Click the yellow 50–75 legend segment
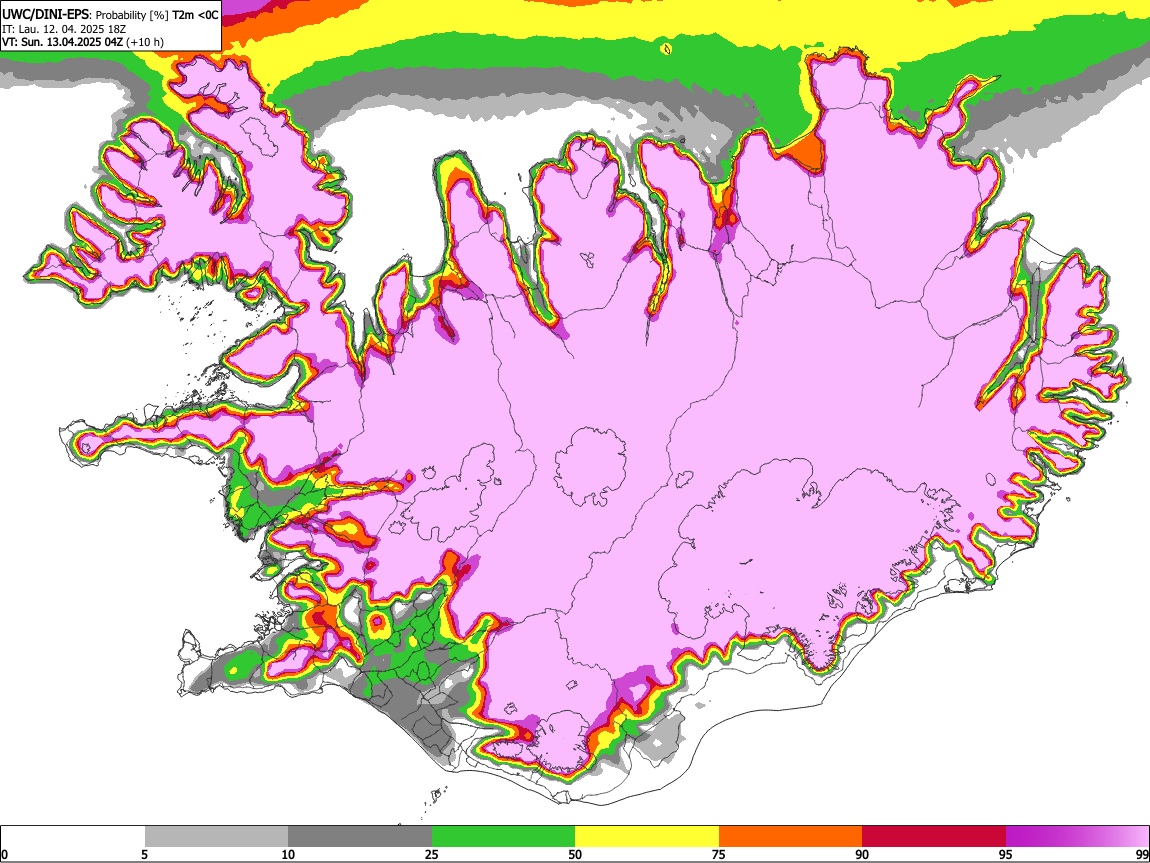This screenshot has width=1150, height=863. pyautogui.click(x=647, y=837)
